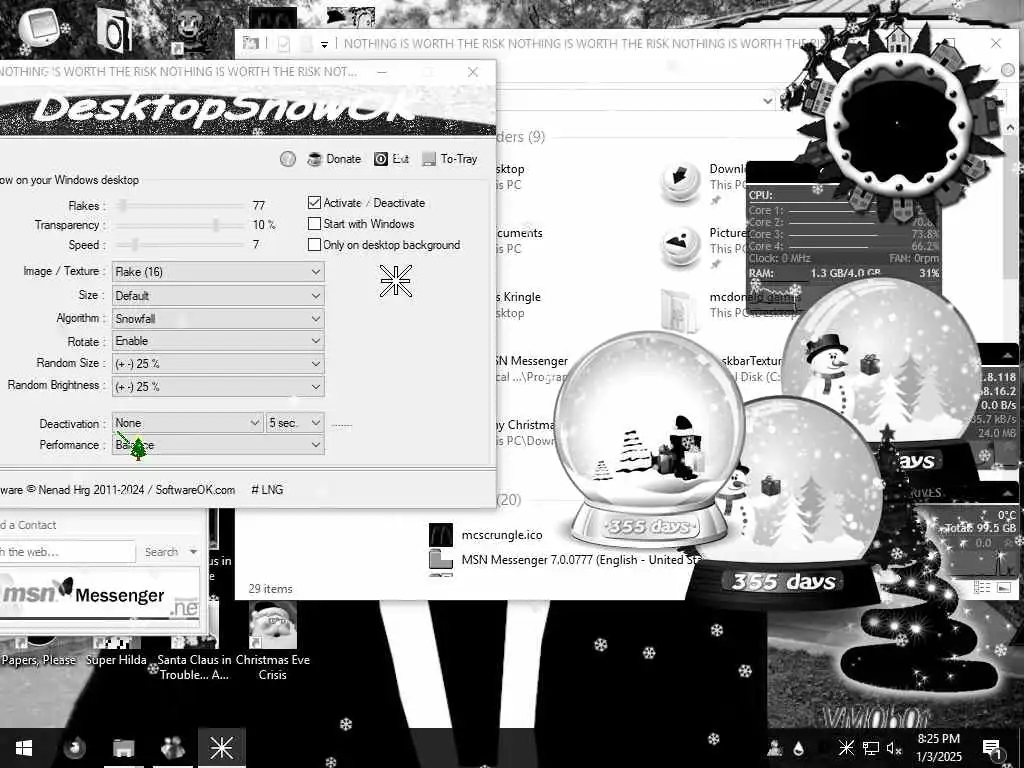Open the Random Size dropdown
Viewport: 1024px width, 768px height.
point(218,363)
